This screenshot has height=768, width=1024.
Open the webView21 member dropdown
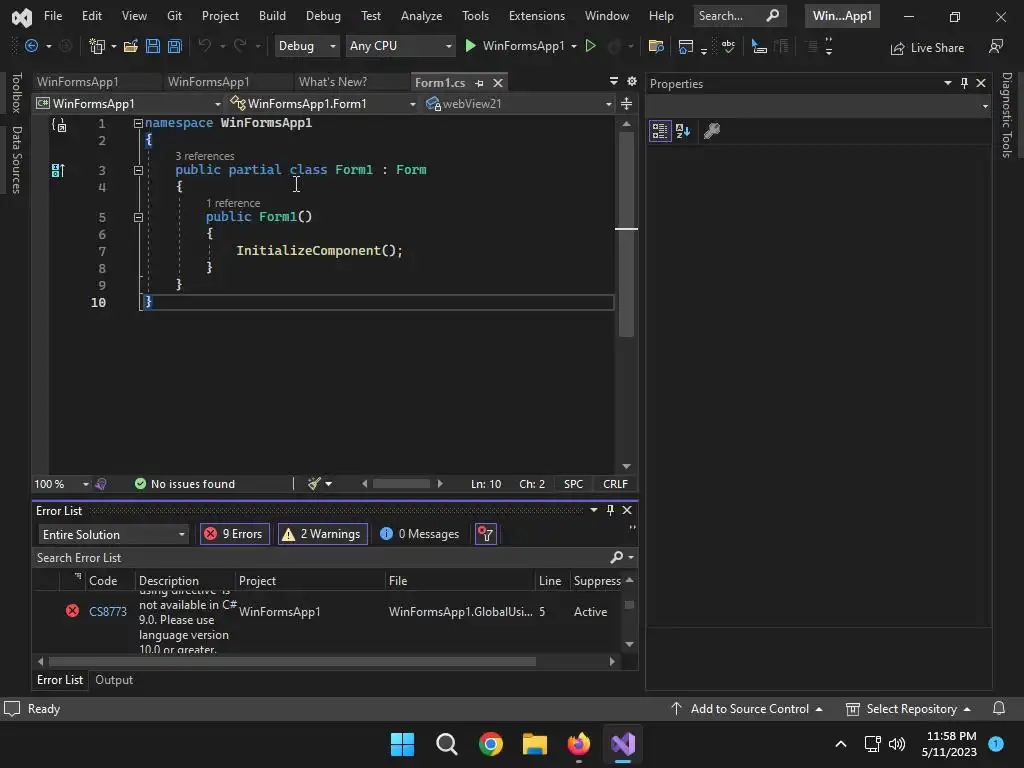coord(519,104)
